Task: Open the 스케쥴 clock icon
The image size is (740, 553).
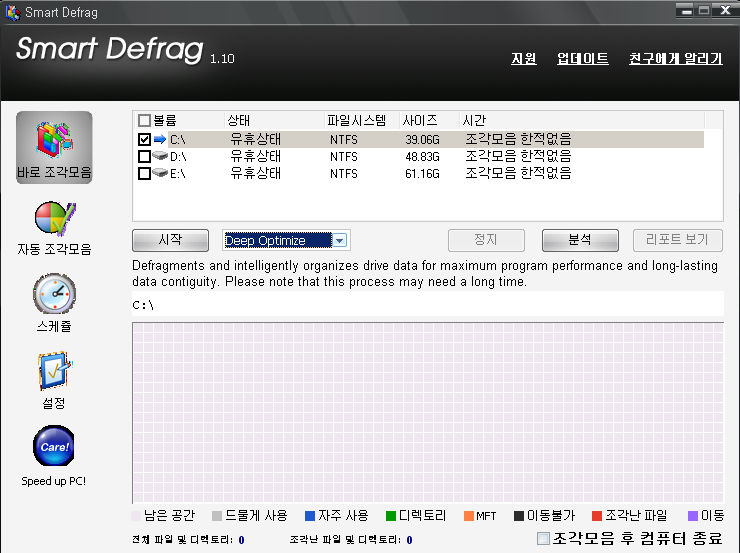Action: (54, 293)
